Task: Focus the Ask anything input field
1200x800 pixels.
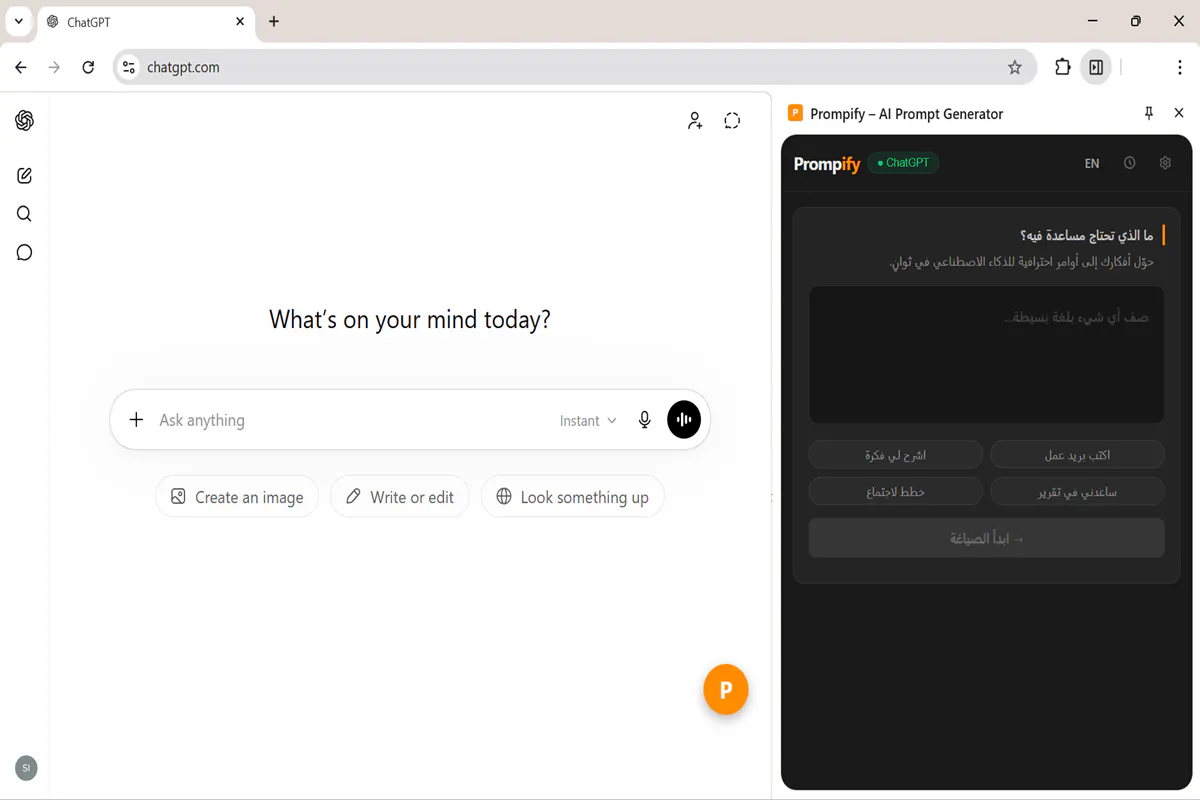Action: 350,420
